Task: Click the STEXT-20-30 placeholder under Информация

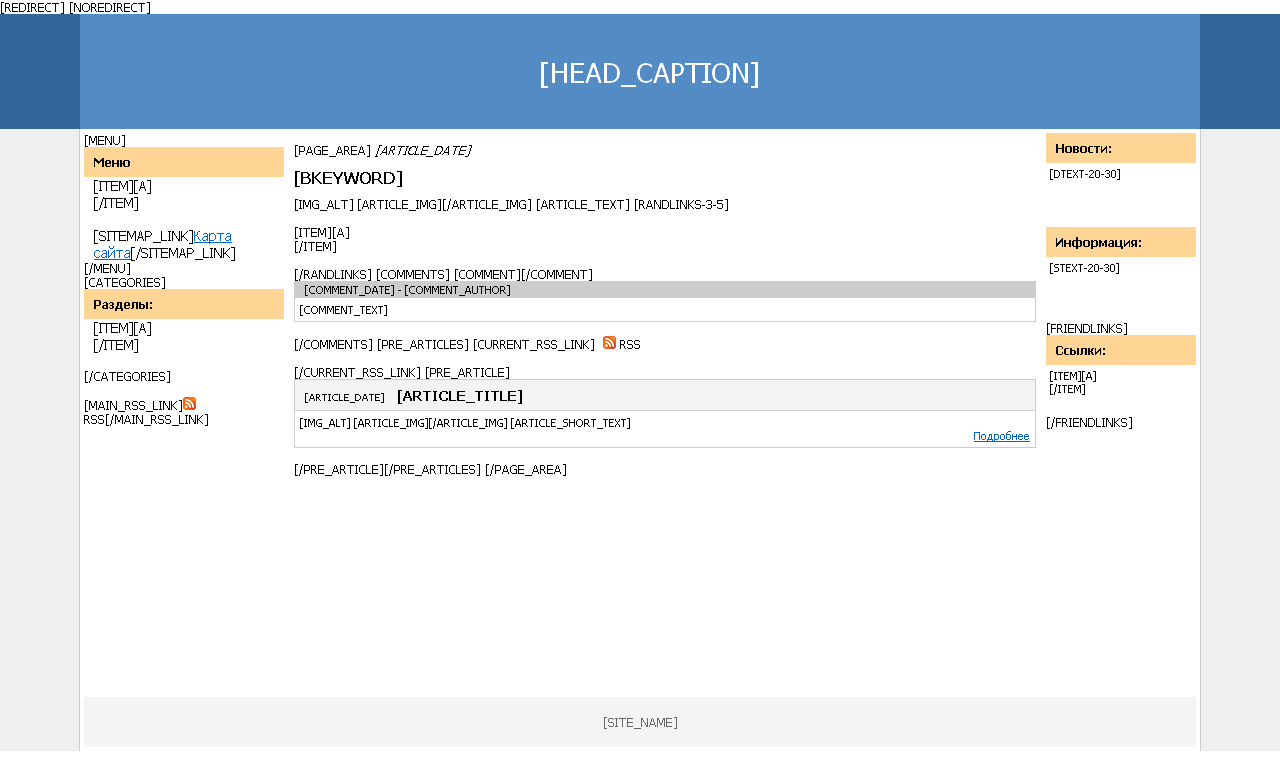Action: click(x=1084, y=268)
